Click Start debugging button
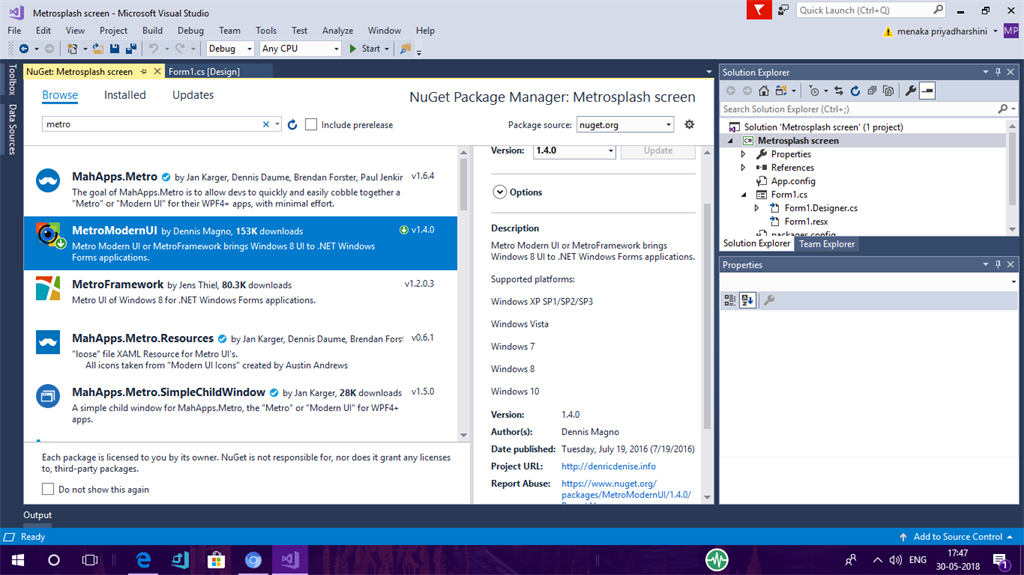 [x=365, y=48]
